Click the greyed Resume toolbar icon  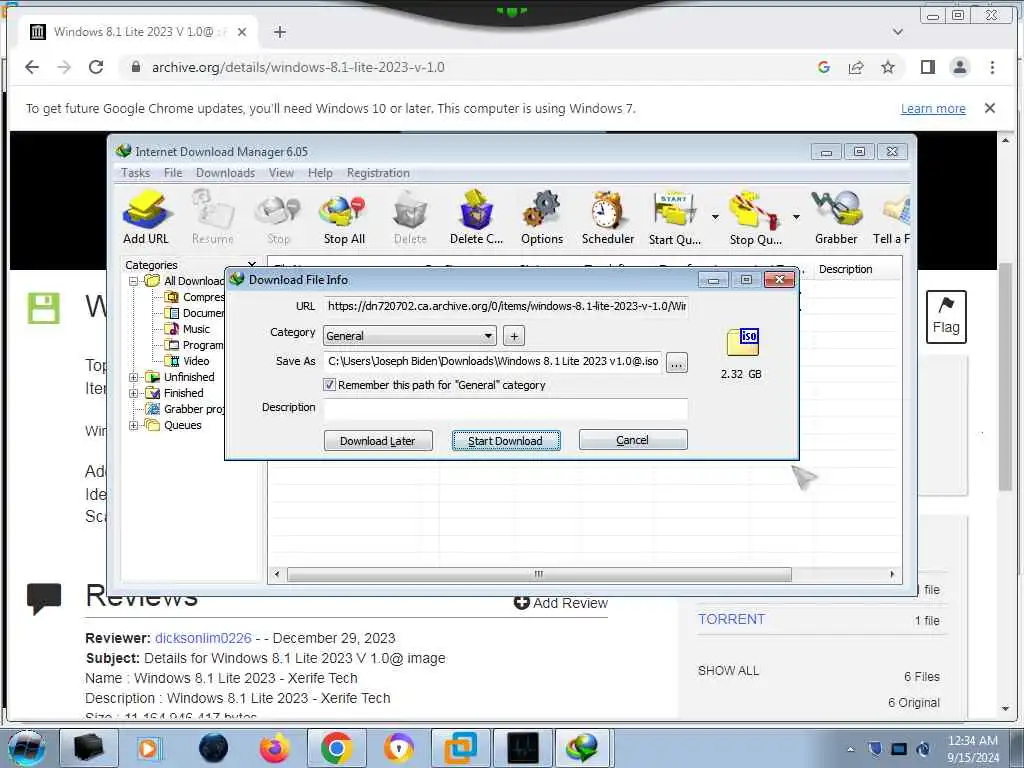point(213,217)
